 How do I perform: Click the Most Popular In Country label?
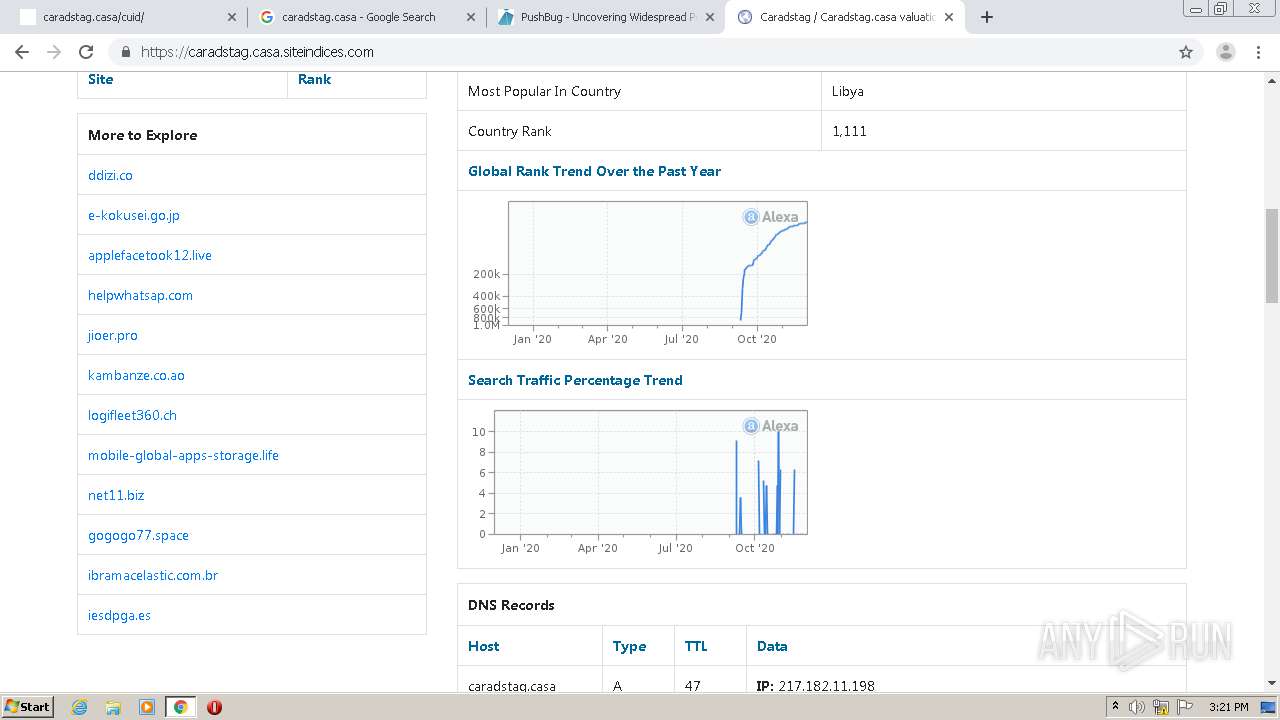(544, 91)
